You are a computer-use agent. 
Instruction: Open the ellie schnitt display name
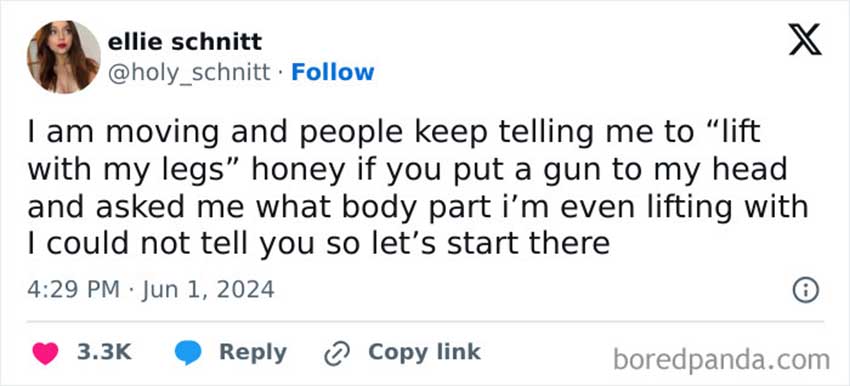tap(185, 42)
